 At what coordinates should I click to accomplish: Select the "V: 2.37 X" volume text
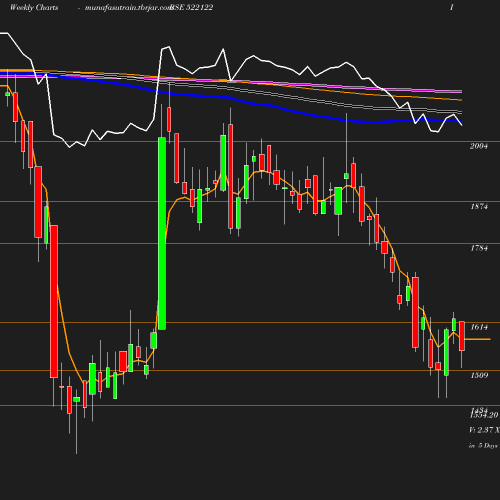[x=484, y=430]
